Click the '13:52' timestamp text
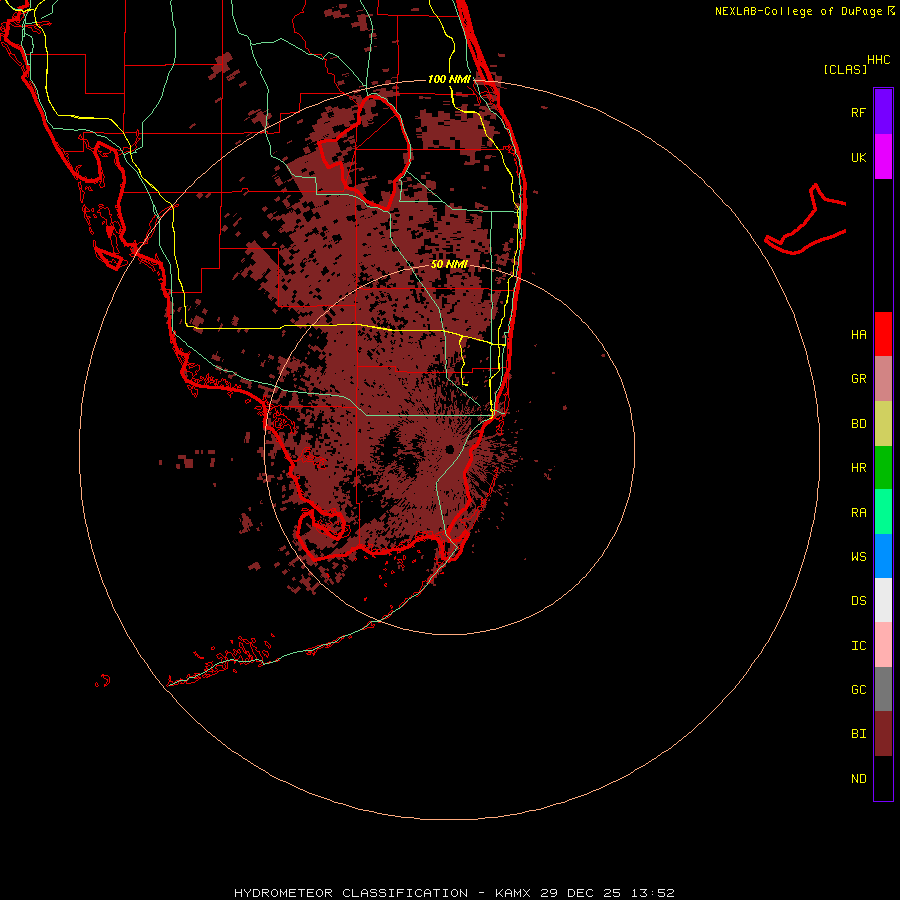This screenshot has width=900, height=900. (653, 893)
